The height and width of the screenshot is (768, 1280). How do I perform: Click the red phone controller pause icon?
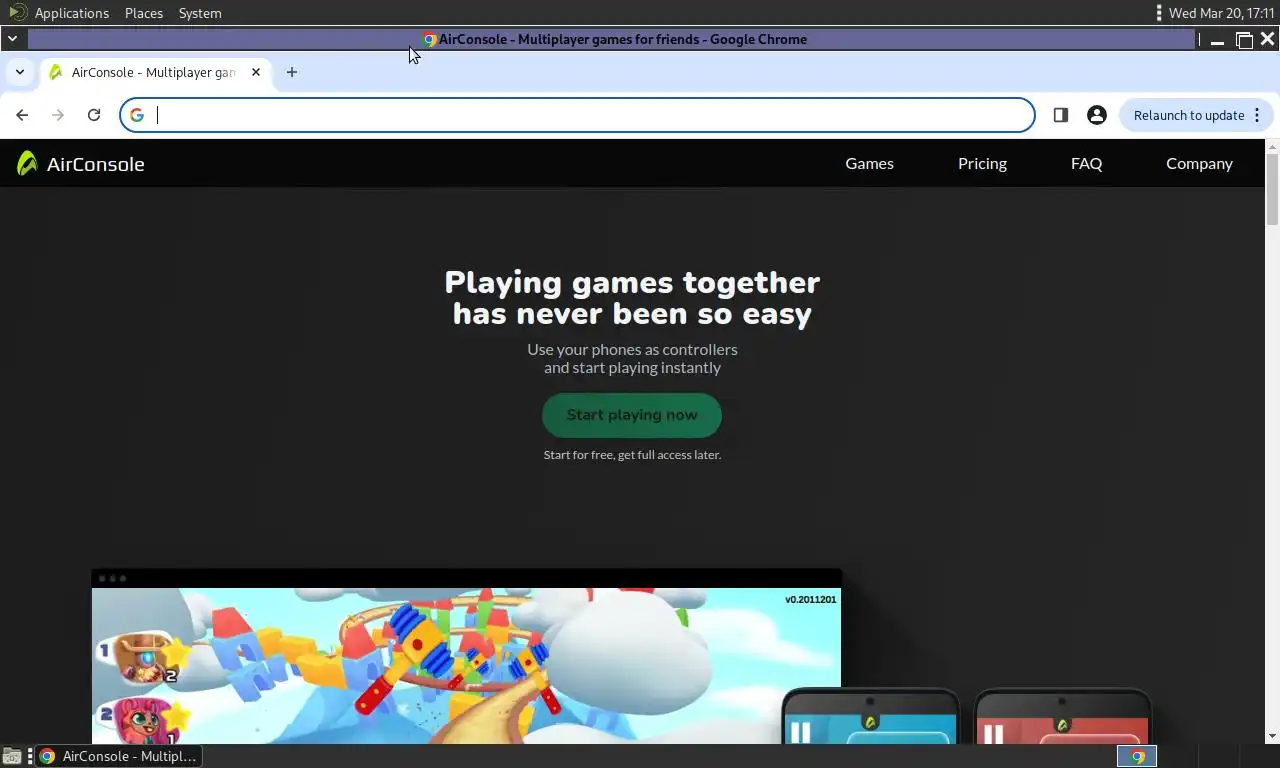point(993,734)
